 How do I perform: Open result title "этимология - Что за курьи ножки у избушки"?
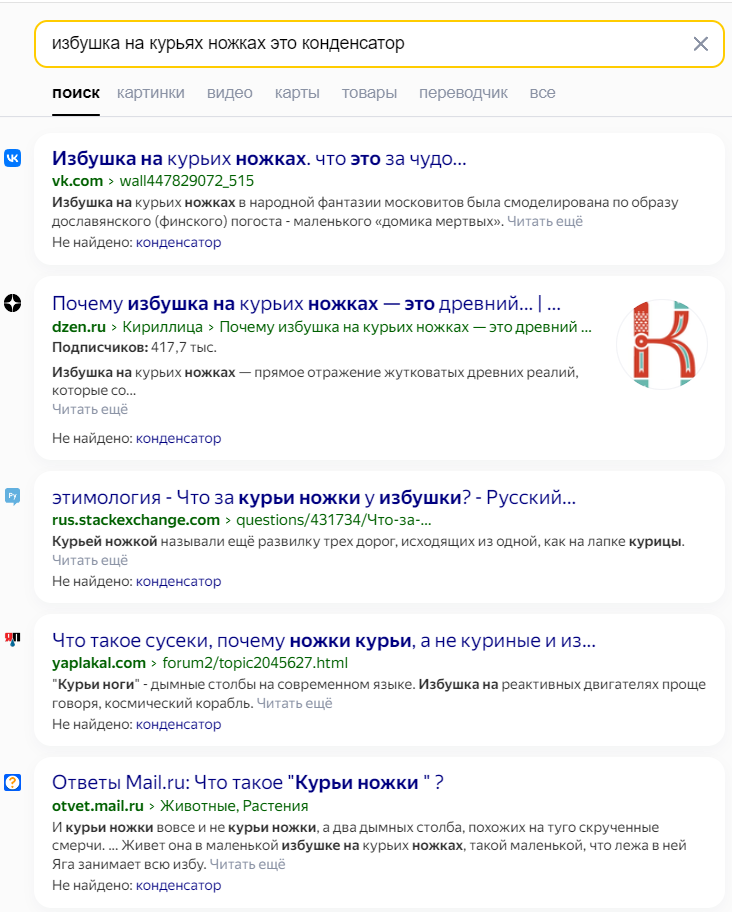click(314, 497)
